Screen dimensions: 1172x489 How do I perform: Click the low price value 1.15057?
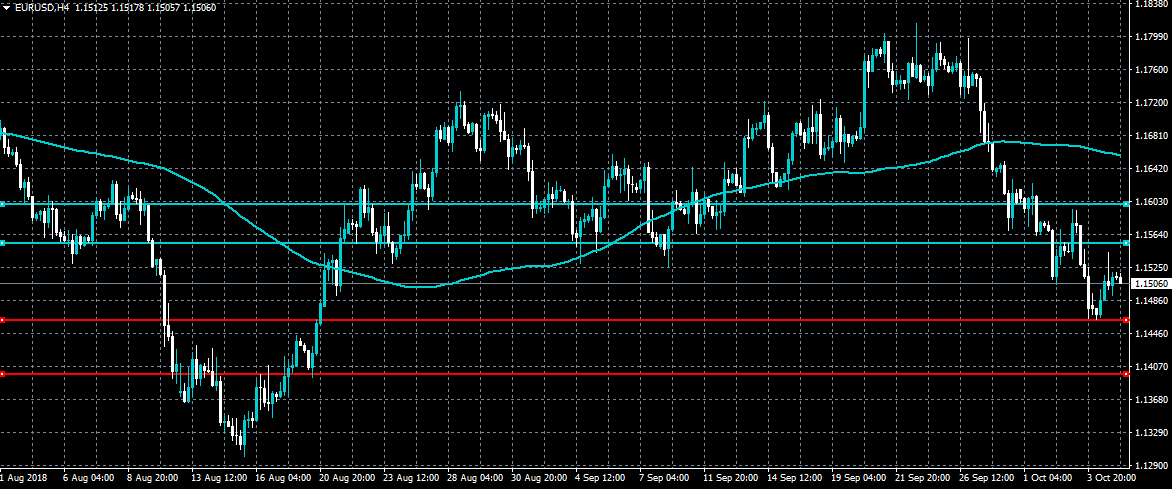164,7
